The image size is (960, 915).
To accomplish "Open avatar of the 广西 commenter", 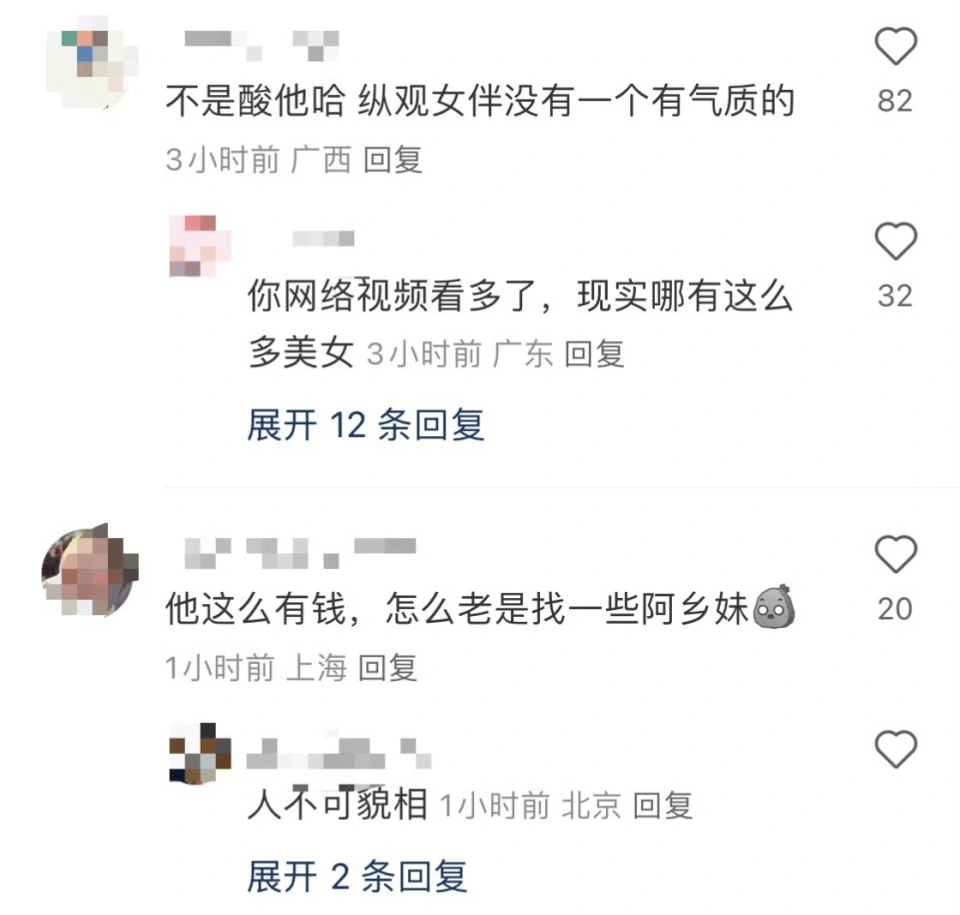I will pos(92,62).
